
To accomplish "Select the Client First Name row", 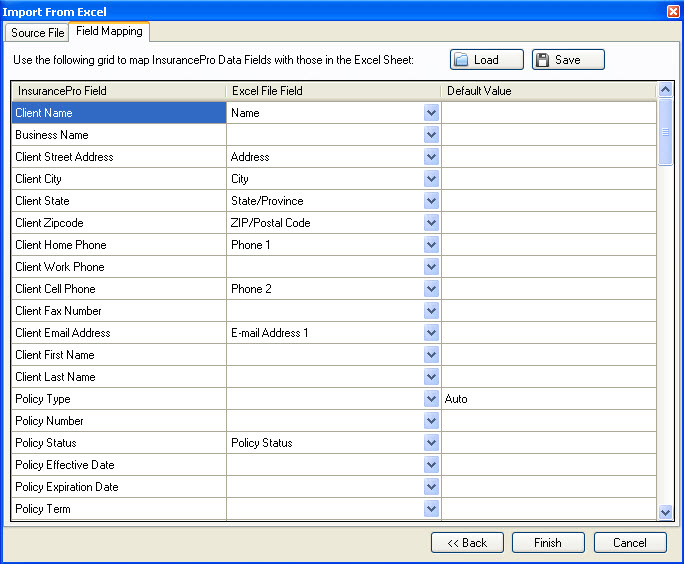I will [x=119, y=355].
